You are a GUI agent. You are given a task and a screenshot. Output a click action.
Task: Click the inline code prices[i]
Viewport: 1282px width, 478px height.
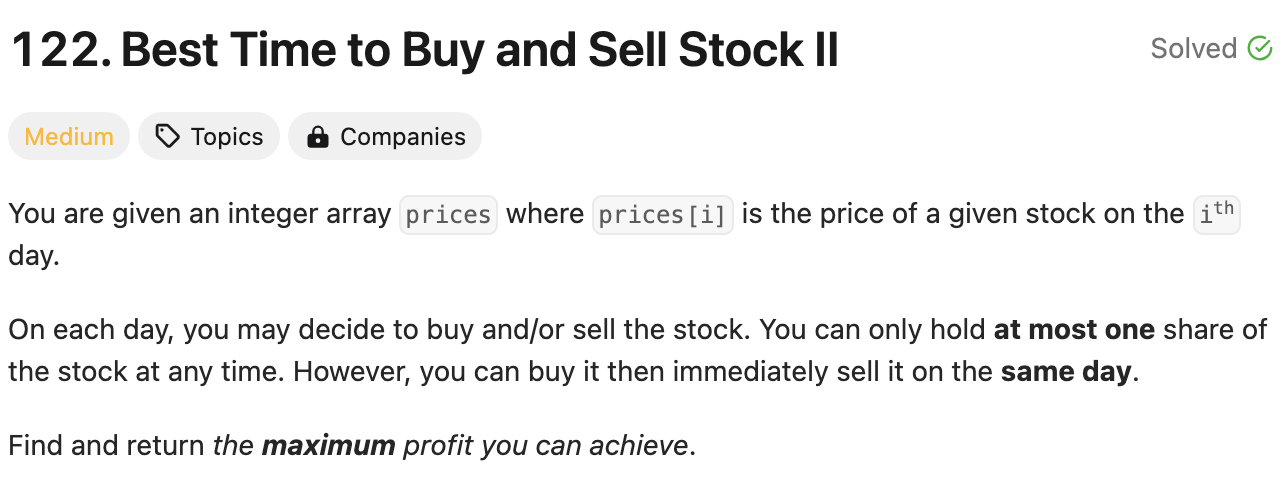coord(663,215)
